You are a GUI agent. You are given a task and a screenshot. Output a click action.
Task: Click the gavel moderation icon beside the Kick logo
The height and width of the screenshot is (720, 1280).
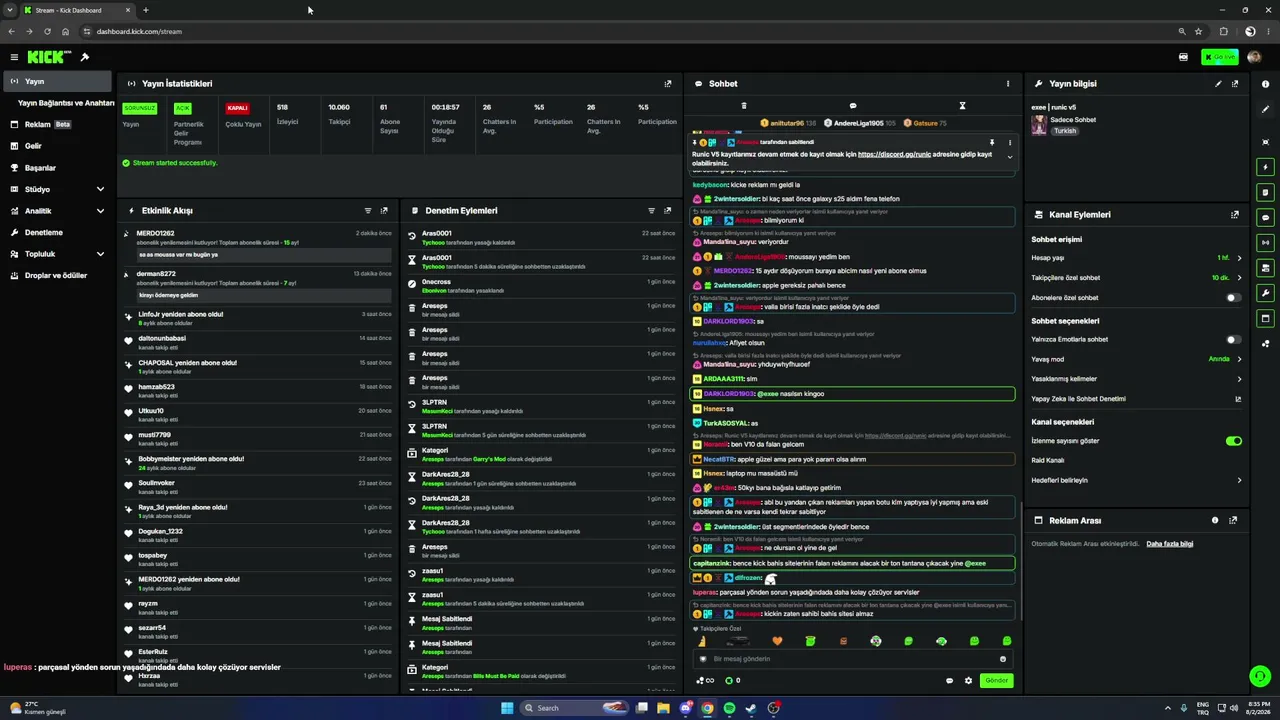click(x=85, y=57)
